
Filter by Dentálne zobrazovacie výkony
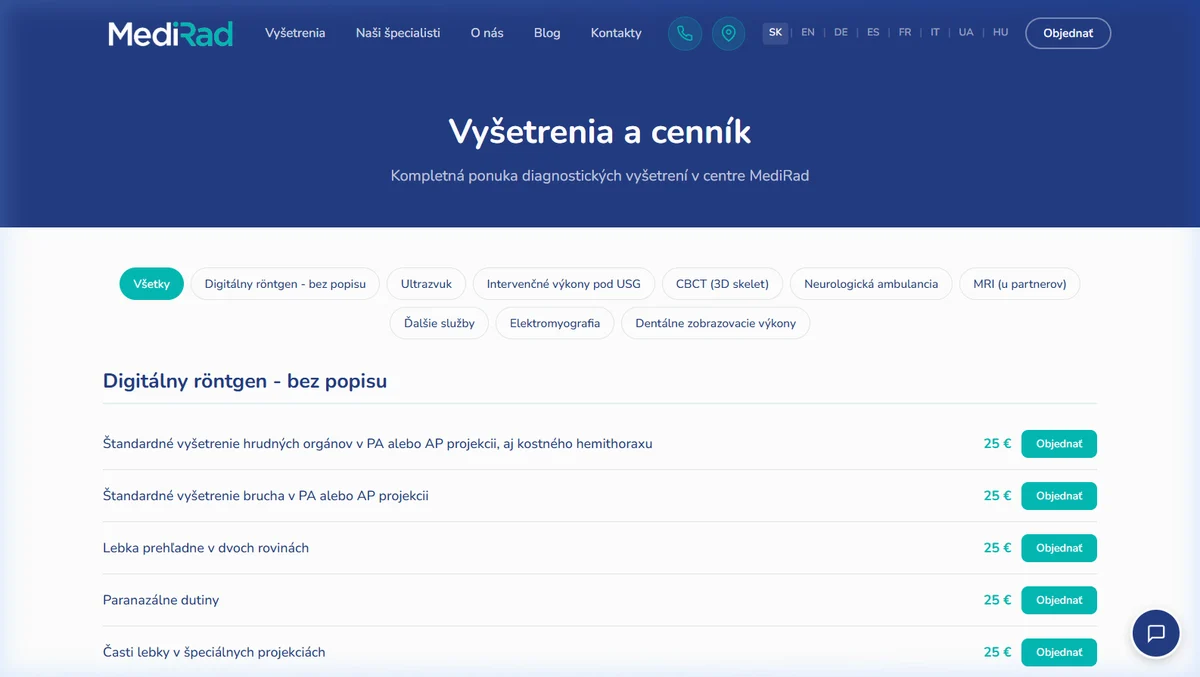pos(716,324)
